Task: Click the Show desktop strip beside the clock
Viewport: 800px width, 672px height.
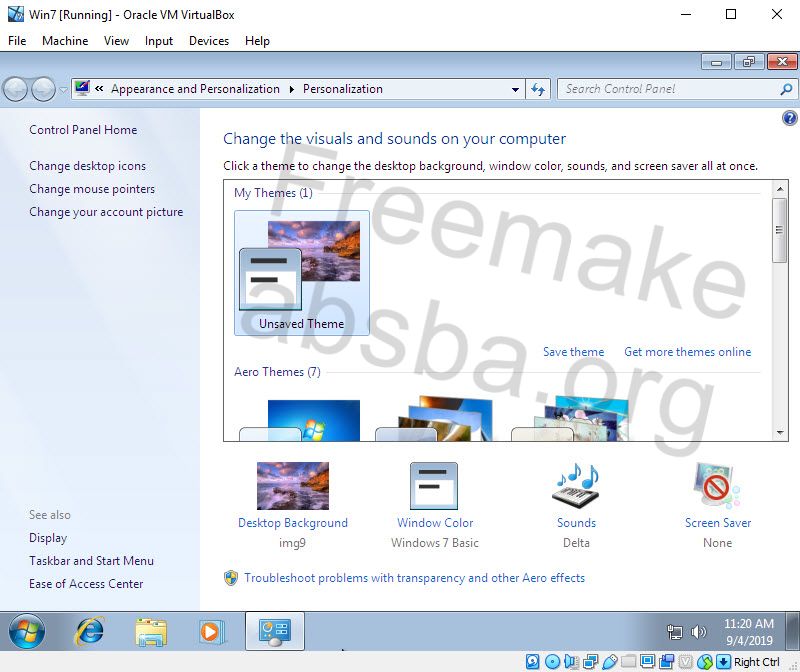Action: click(793, 631)
